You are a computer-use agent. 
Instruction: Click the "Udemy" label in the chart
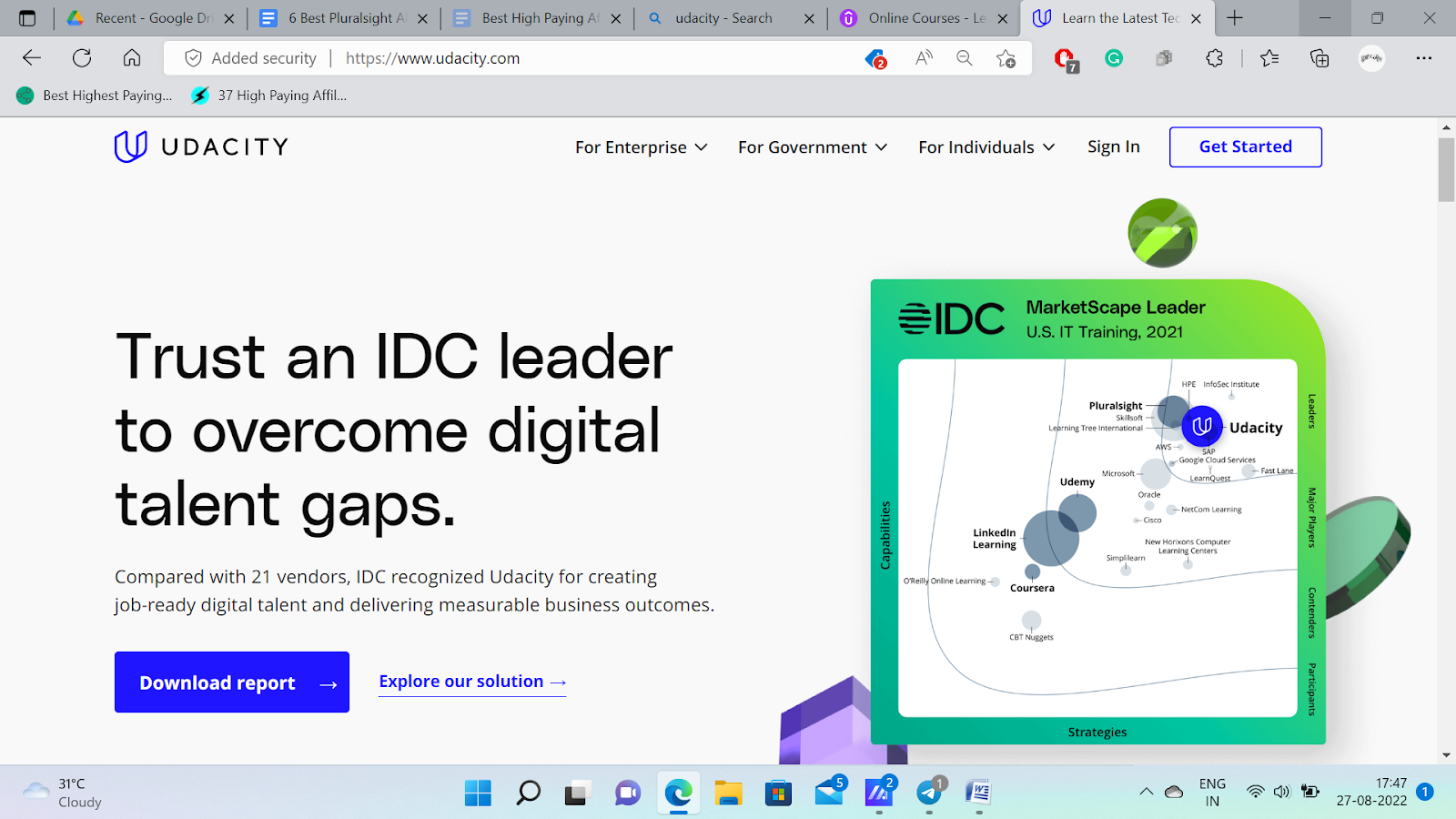(x=1077, y=482)
